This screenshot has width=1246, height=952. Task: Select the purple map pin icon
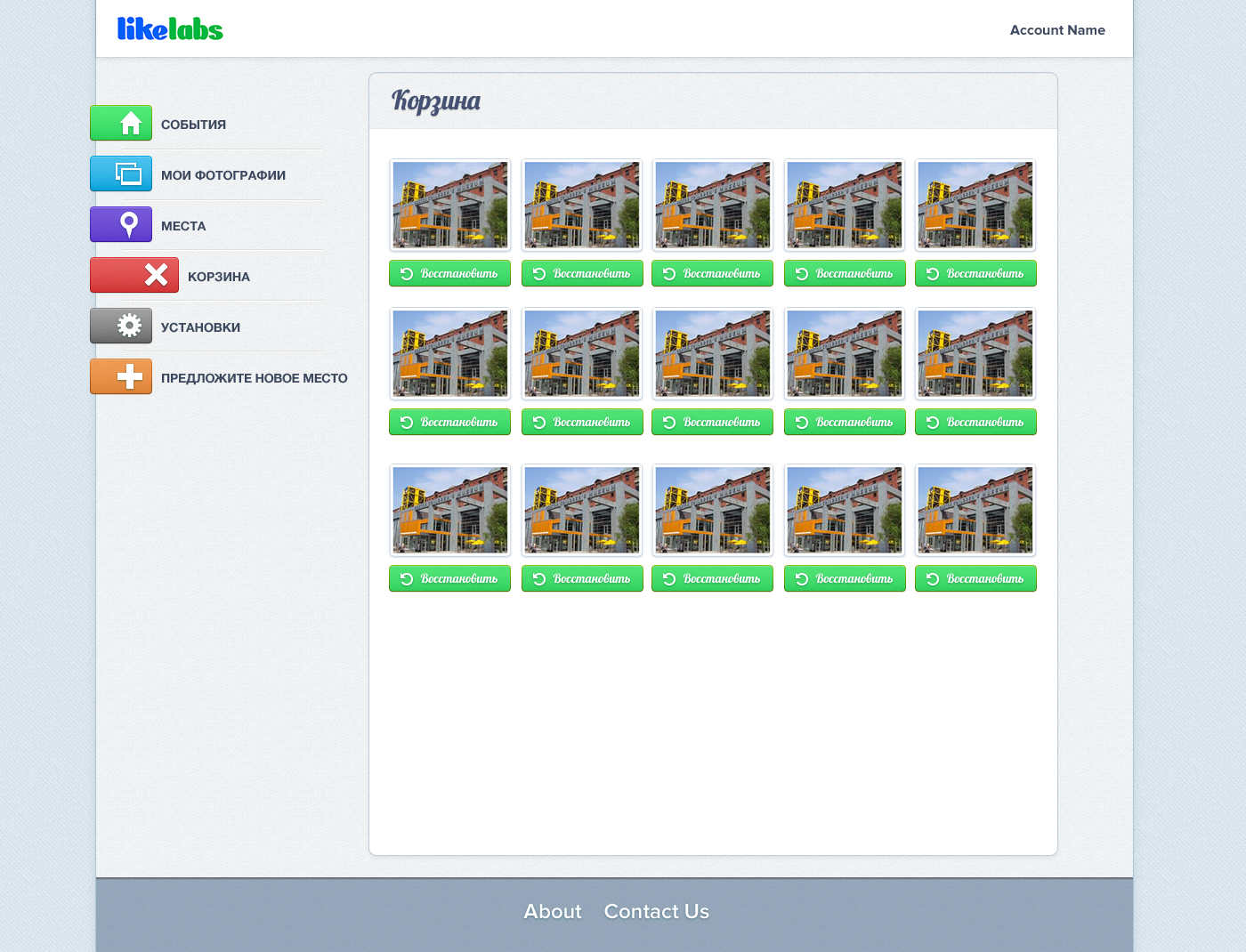(121, 224)
